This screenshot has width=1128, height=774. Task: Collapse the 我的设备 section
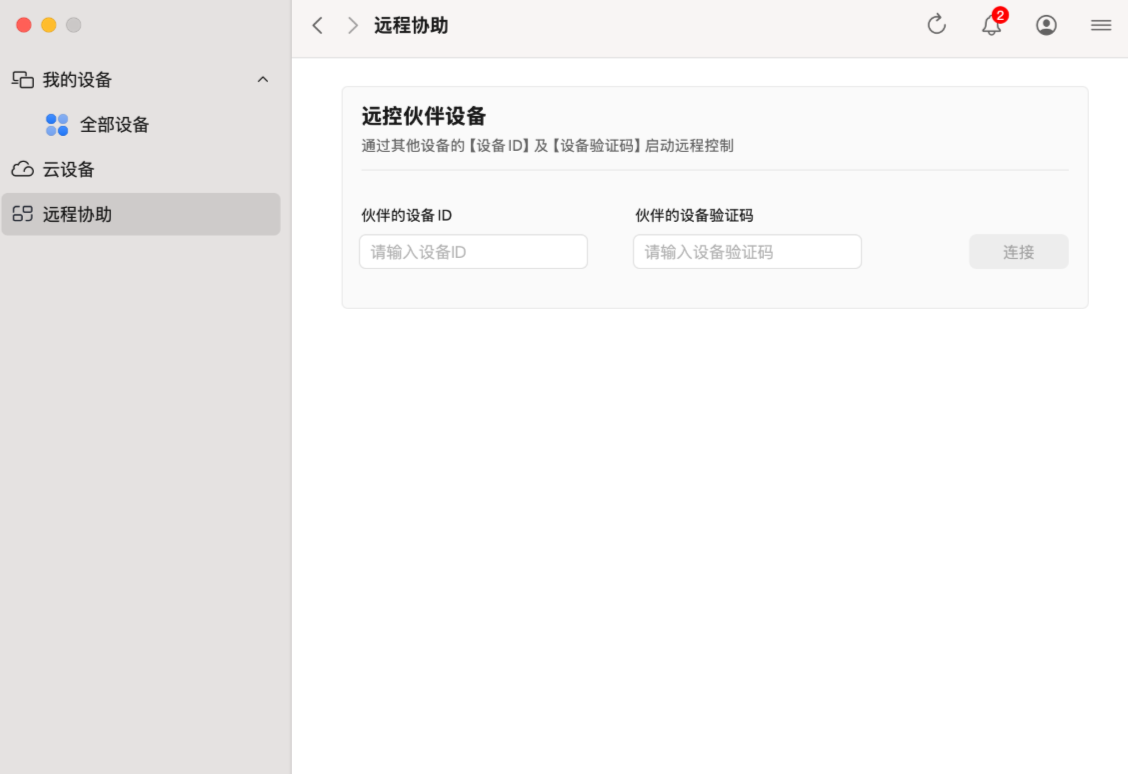[x=262, y=79]
